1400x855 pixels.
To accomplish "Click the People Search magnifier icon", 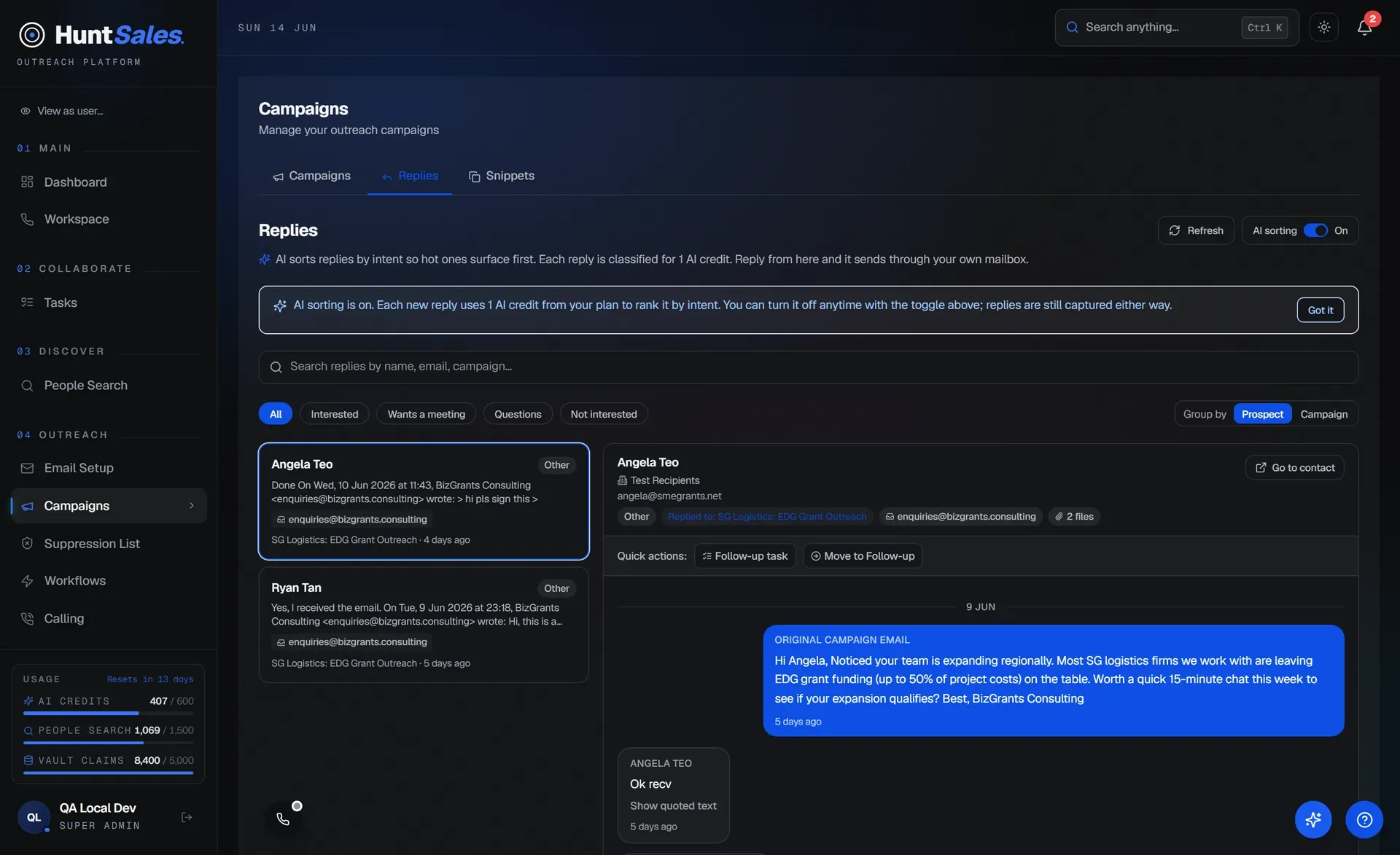I will tap(28, 386).
